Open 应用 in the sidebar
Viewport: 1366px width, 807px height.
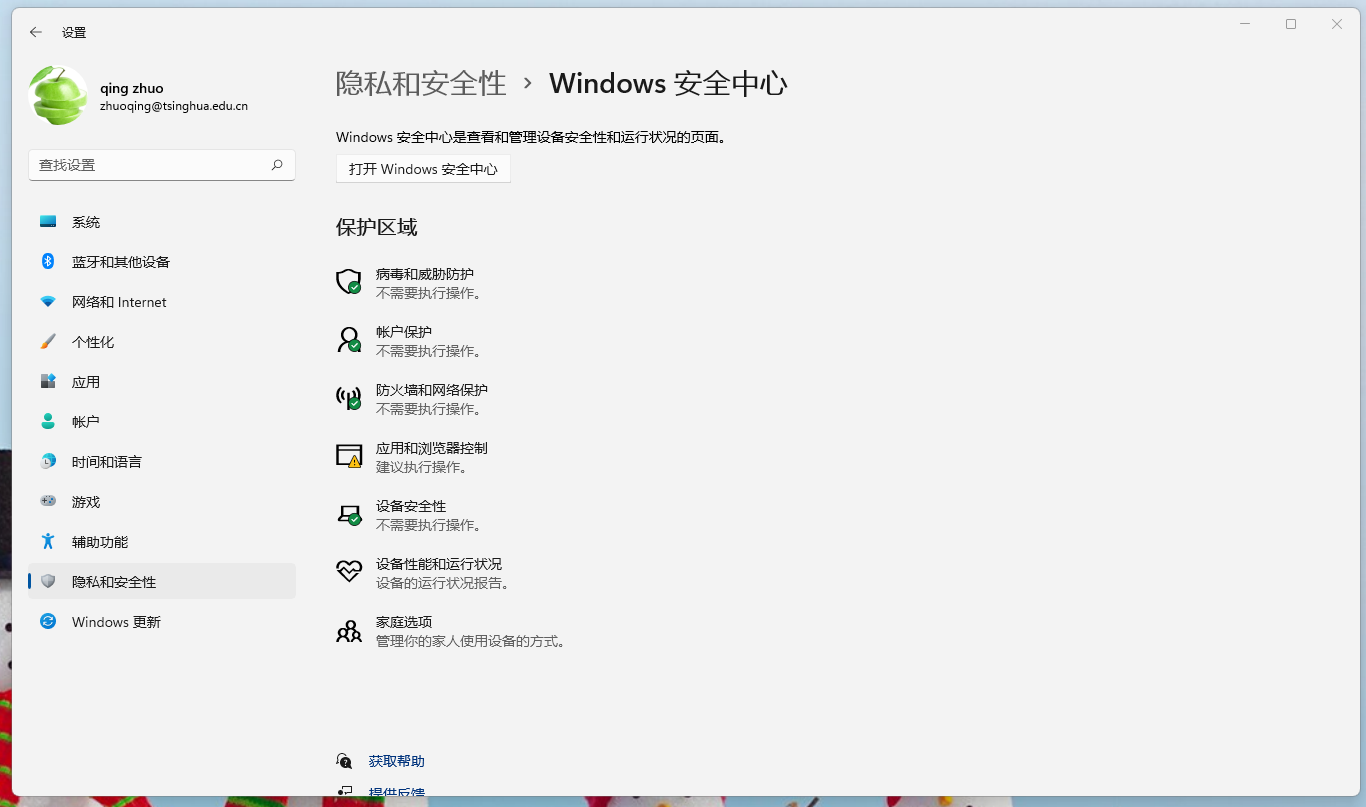coord(162,382)
